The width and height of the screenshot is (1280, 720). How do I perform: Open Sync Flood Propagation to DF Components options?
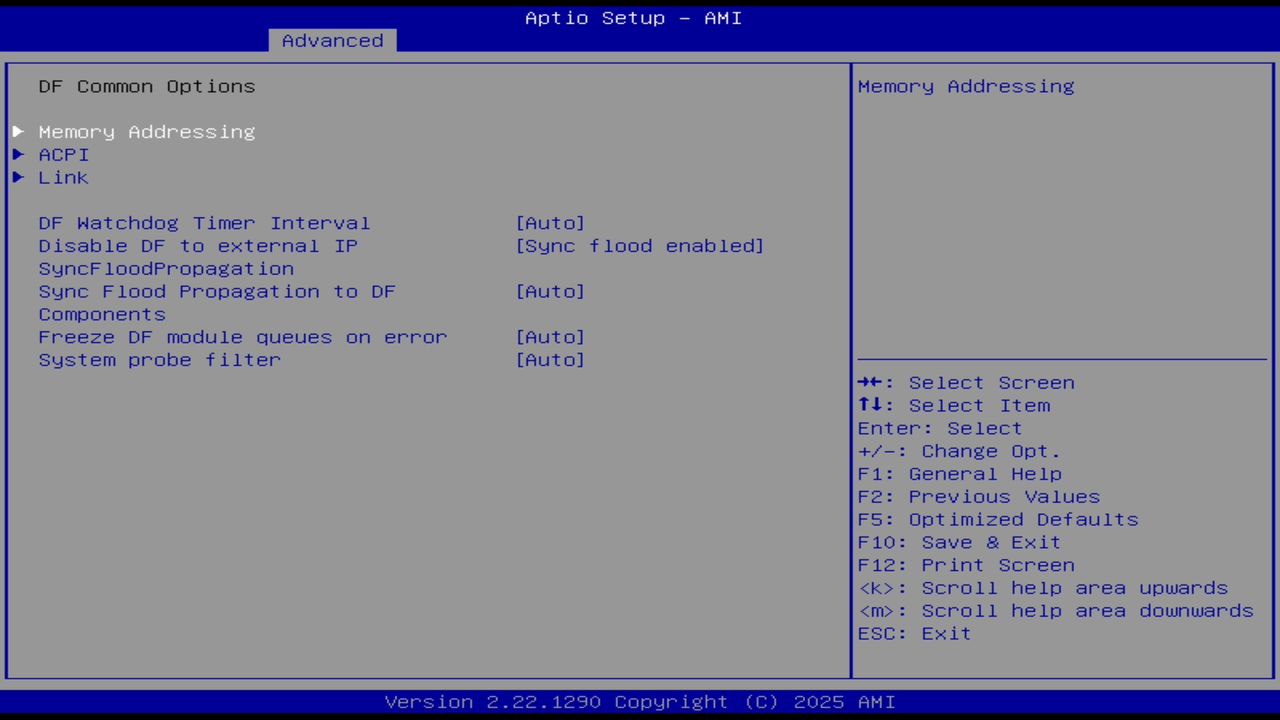click(550, 291)
